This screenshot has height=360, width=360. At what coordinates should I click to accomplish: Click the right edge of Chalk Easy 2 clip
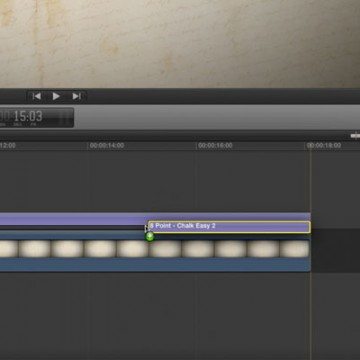(x=310, y=227)
